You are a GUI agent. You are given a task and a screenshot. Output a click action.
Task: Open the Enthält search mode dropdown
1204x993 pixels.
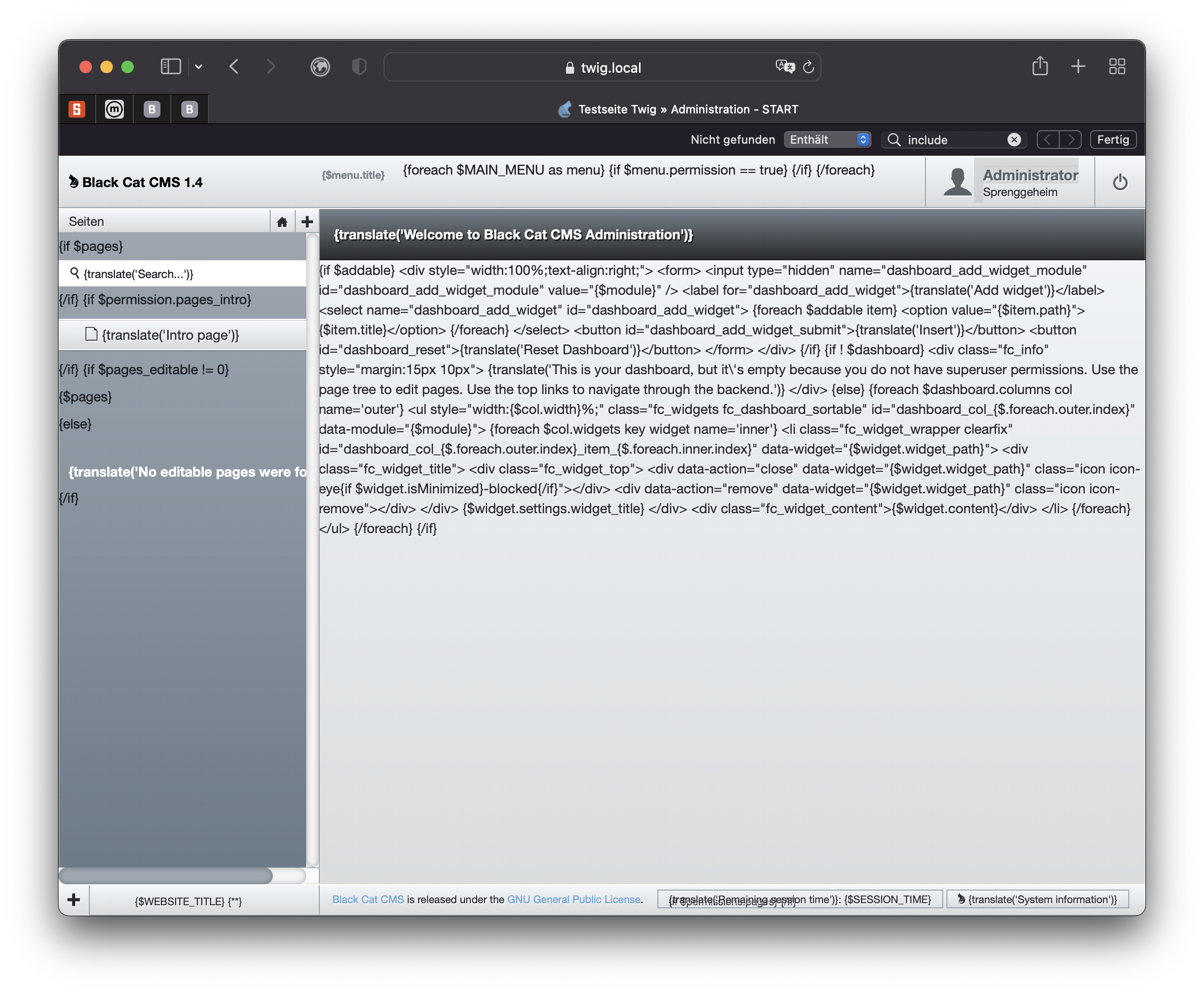(x=827, y=140)
